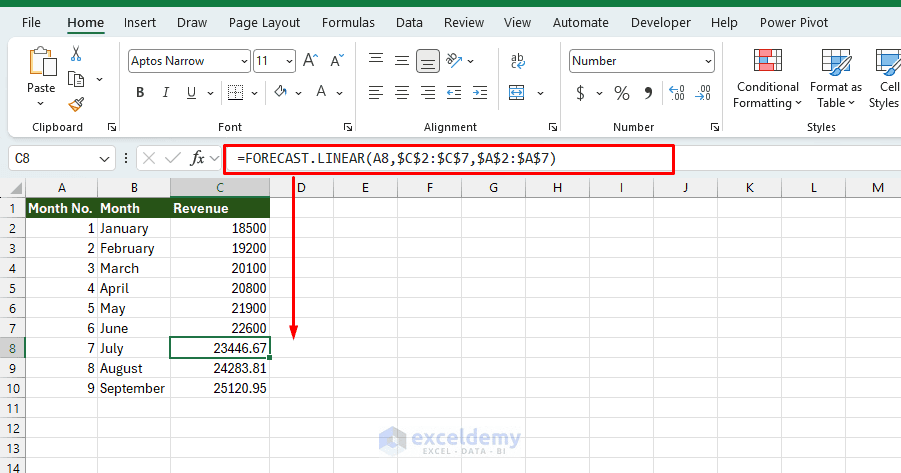Align text right
Image resolution: width=901 pixels, height=473 pixels.
point(428,93)
